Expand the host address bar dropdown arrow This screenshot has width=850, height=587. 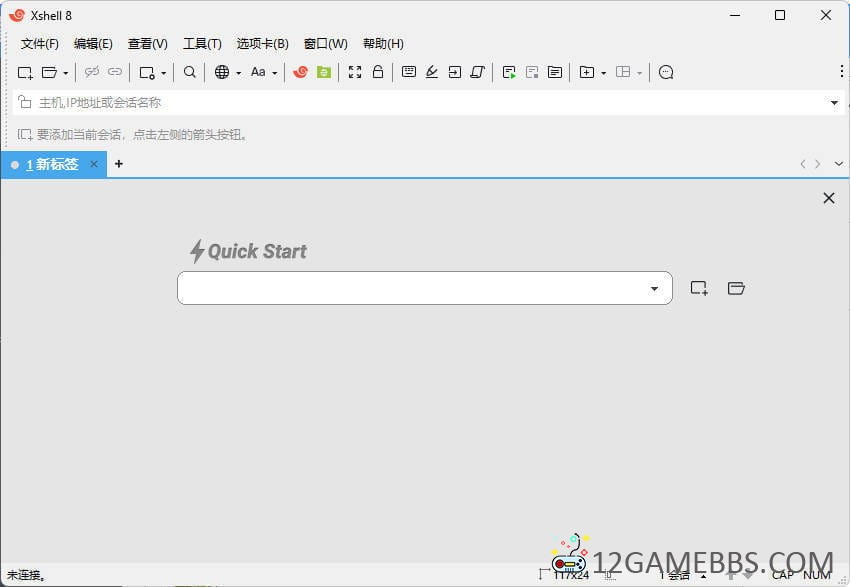pos(834,102)
